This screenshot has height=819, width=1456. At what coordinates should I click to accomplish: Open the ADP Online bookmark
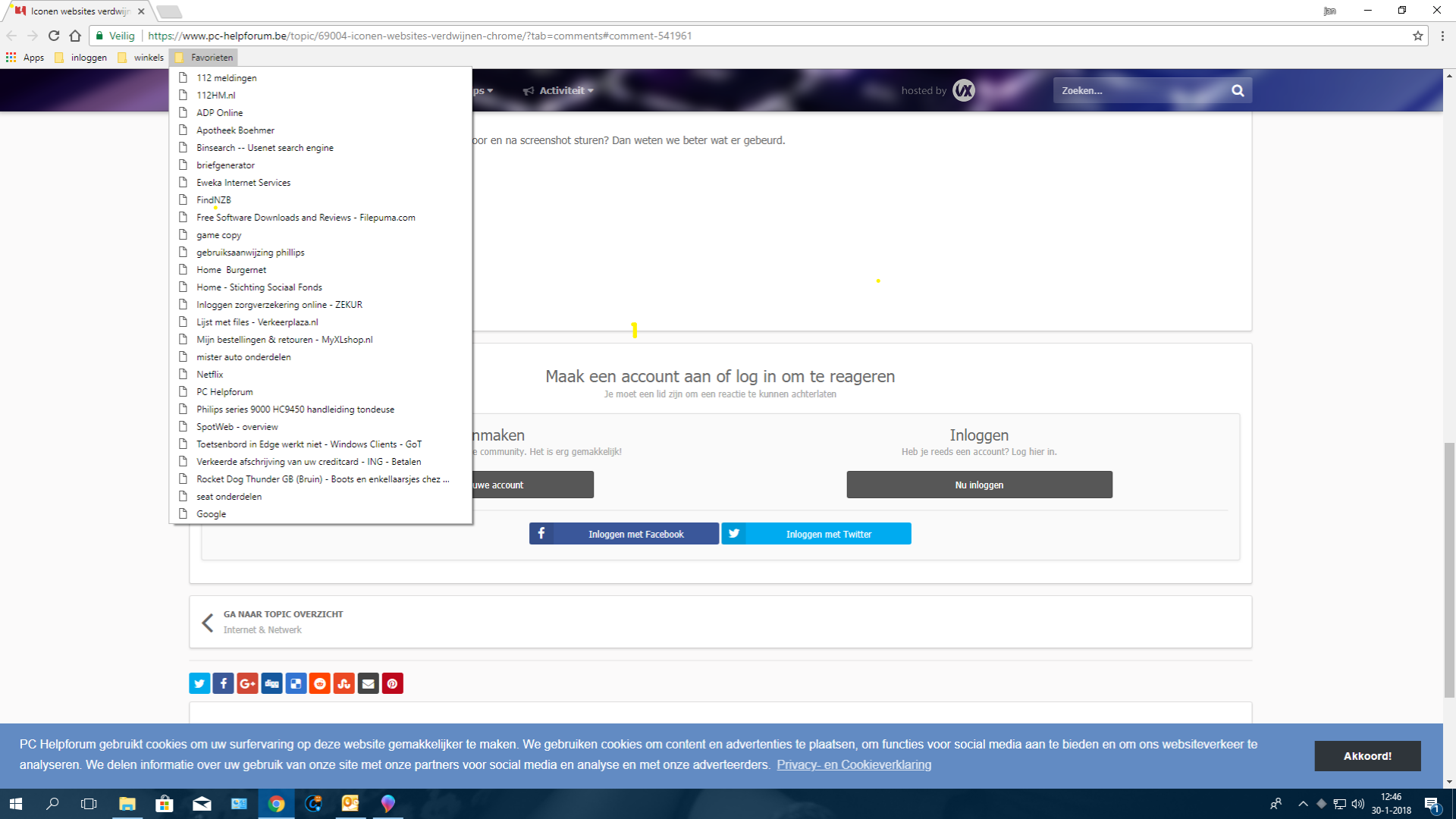(x=320, y=112)
